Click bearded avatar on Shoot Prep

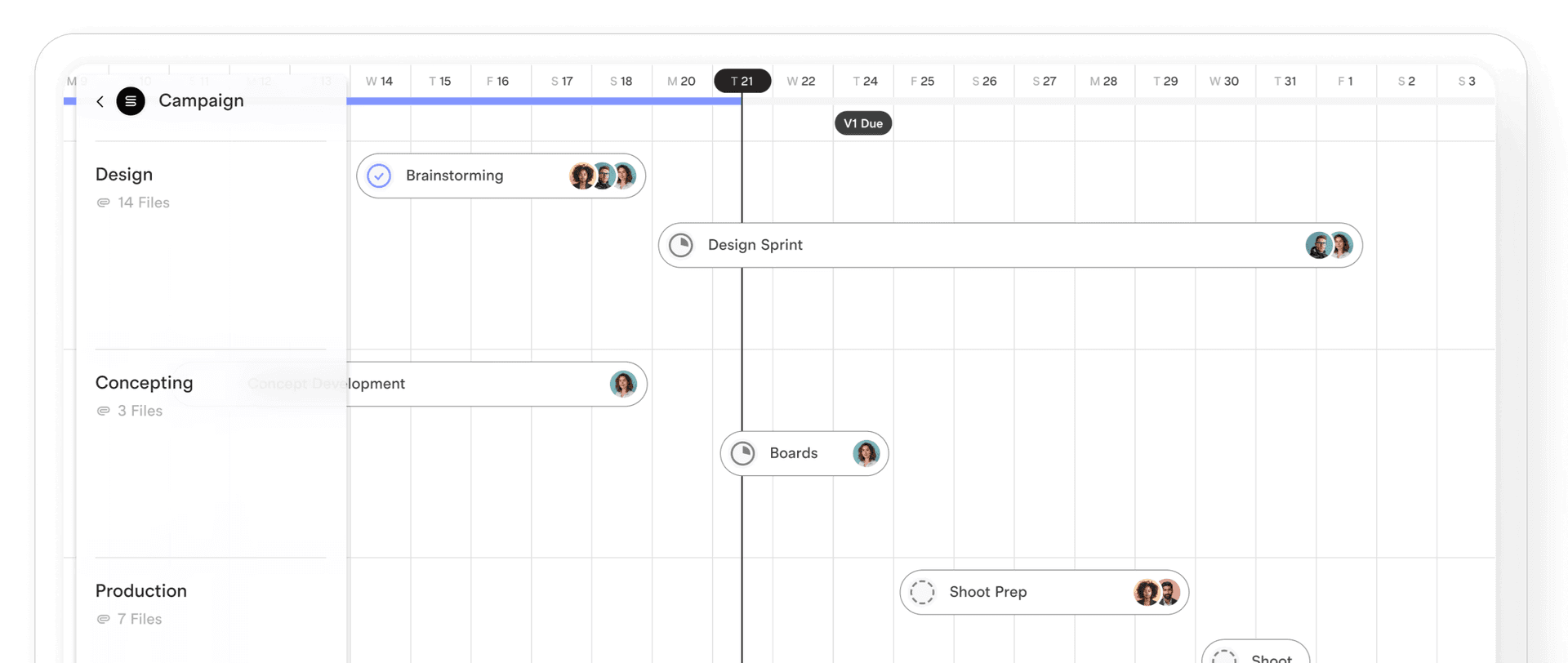pos(1169,592)
